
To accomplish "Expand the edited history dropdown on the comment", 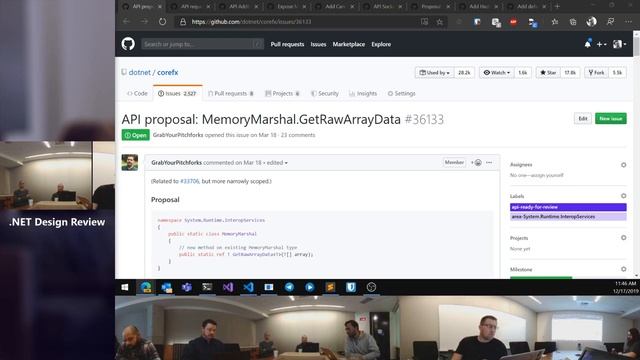I will [x=277, y=162].
